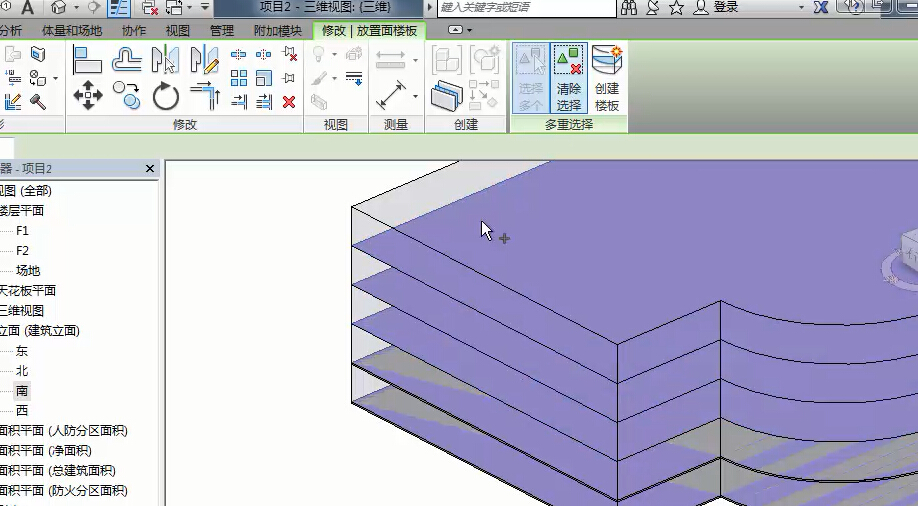This screenshot has width=918, height=506.
Task: Select the Copy tool icon
Action: pos(127,97)
